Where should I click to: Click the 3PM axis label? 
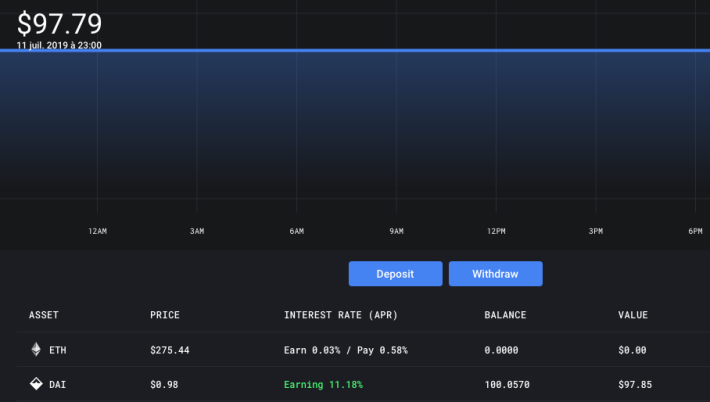tap(595, 231)
